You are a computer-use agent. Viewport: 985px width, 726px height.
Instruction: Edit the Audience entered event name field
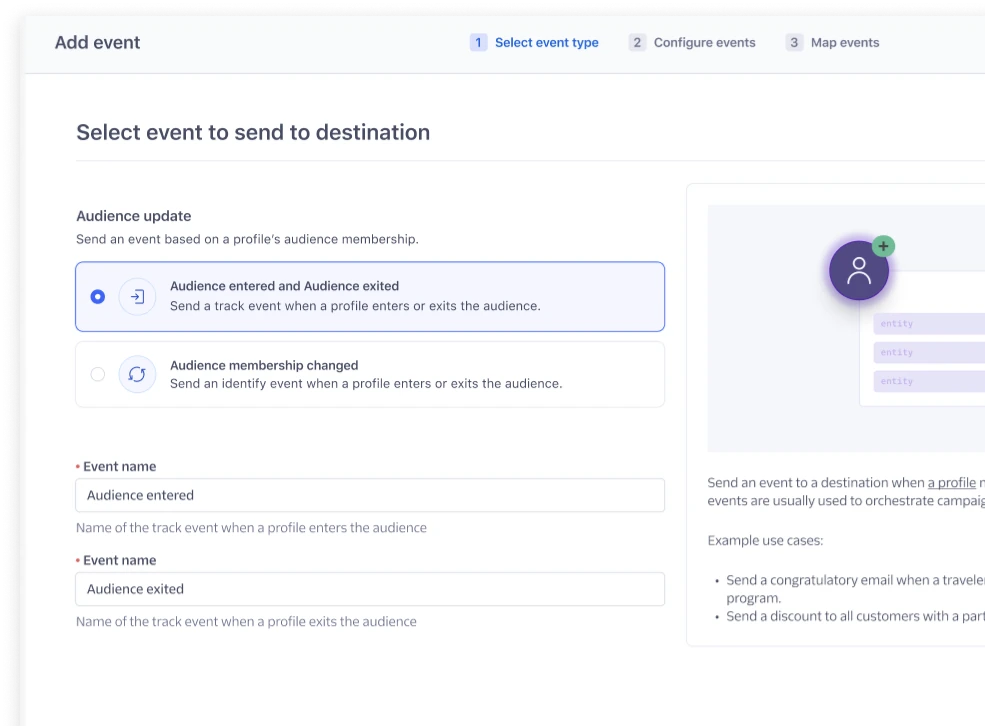(370, 495)
